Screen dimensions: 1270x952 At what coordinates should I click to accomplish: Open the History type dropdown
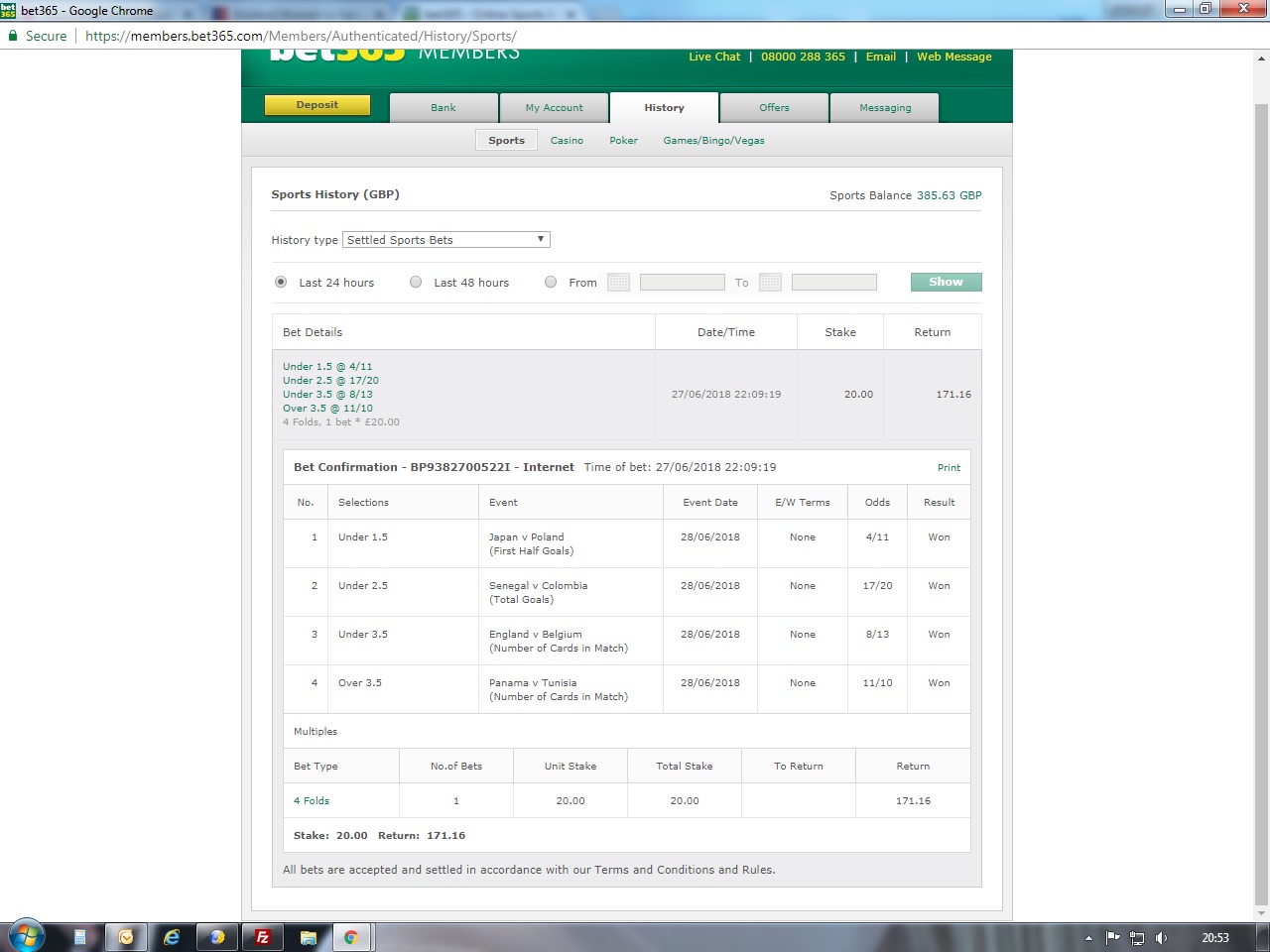[445, 240]
